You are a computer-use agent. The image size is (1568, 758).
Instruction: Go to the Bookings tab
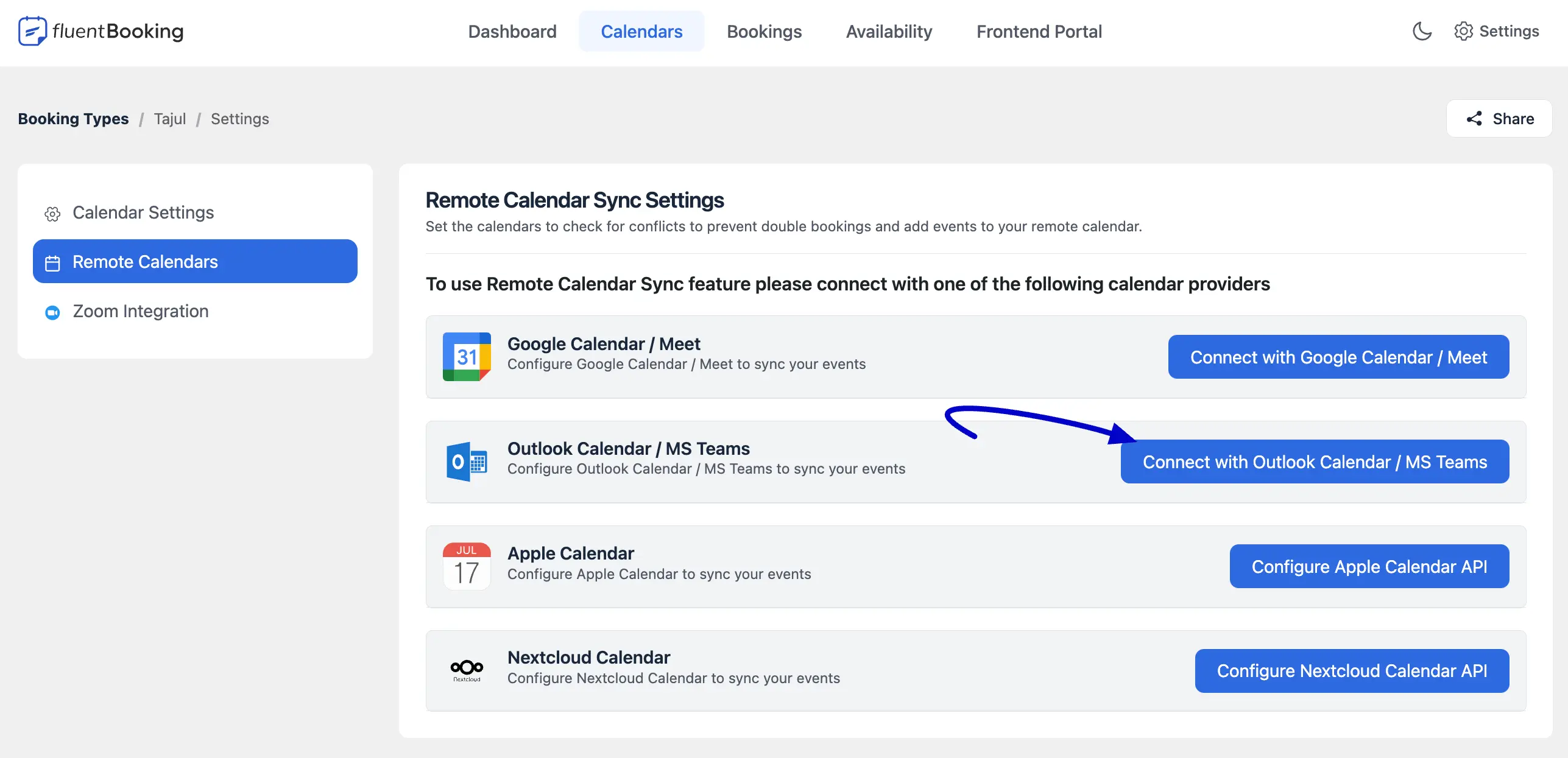[x=764, y=31]
